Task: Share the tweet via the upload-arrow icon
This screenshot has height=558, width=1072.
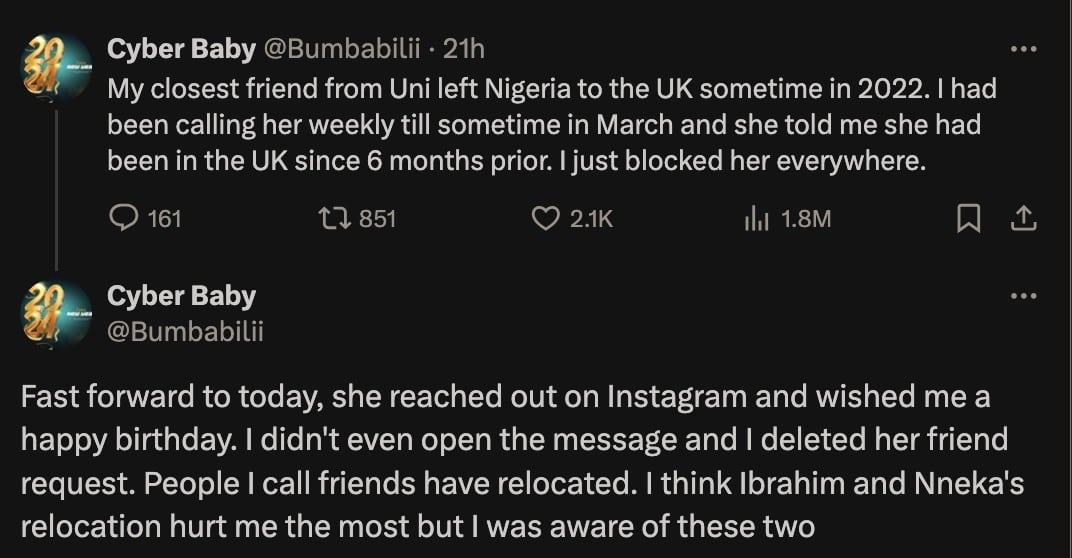Action: pyautogui.click(x=1023, y=218)
